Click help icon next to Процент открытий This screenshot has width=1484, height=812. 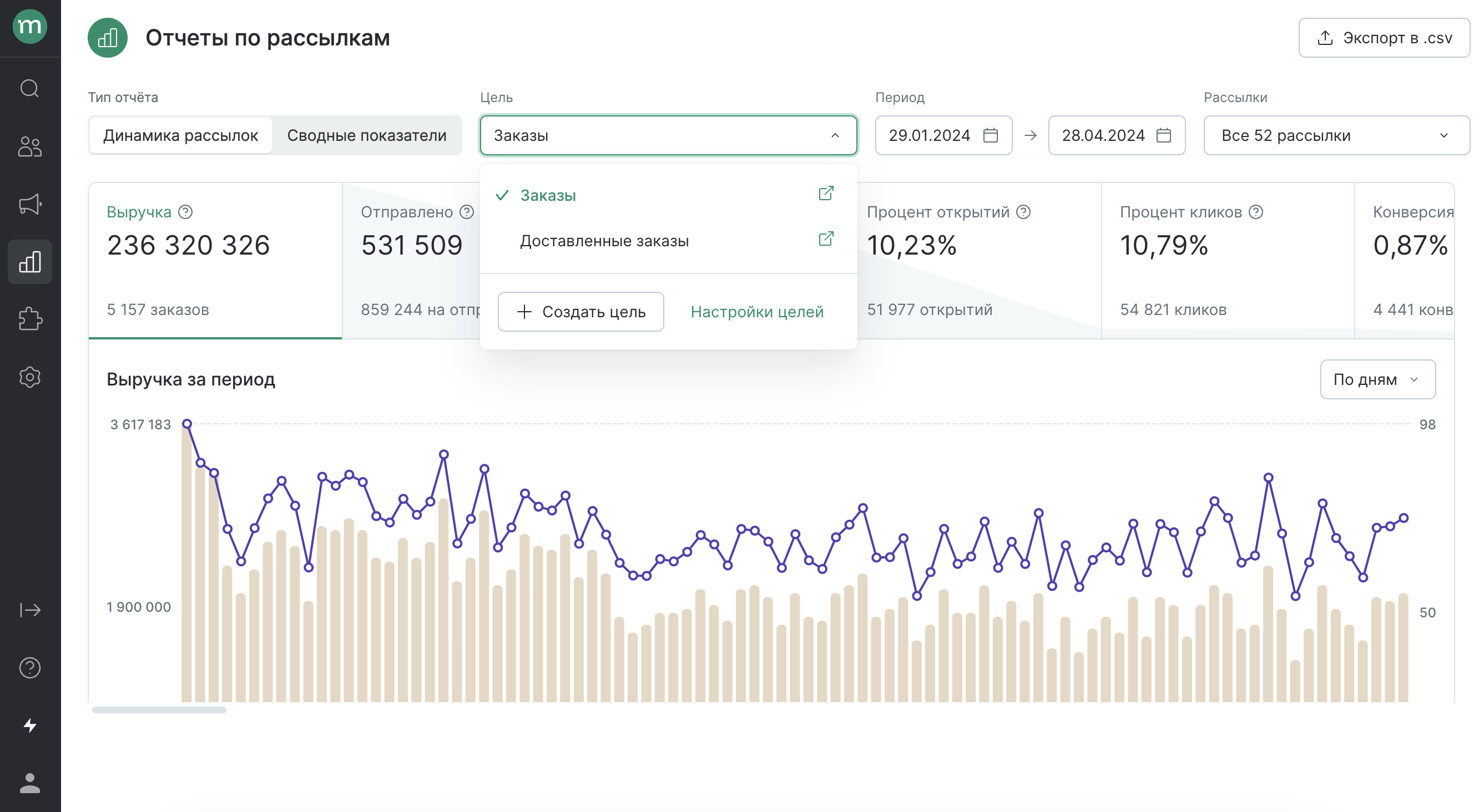tap(1023, 212)
